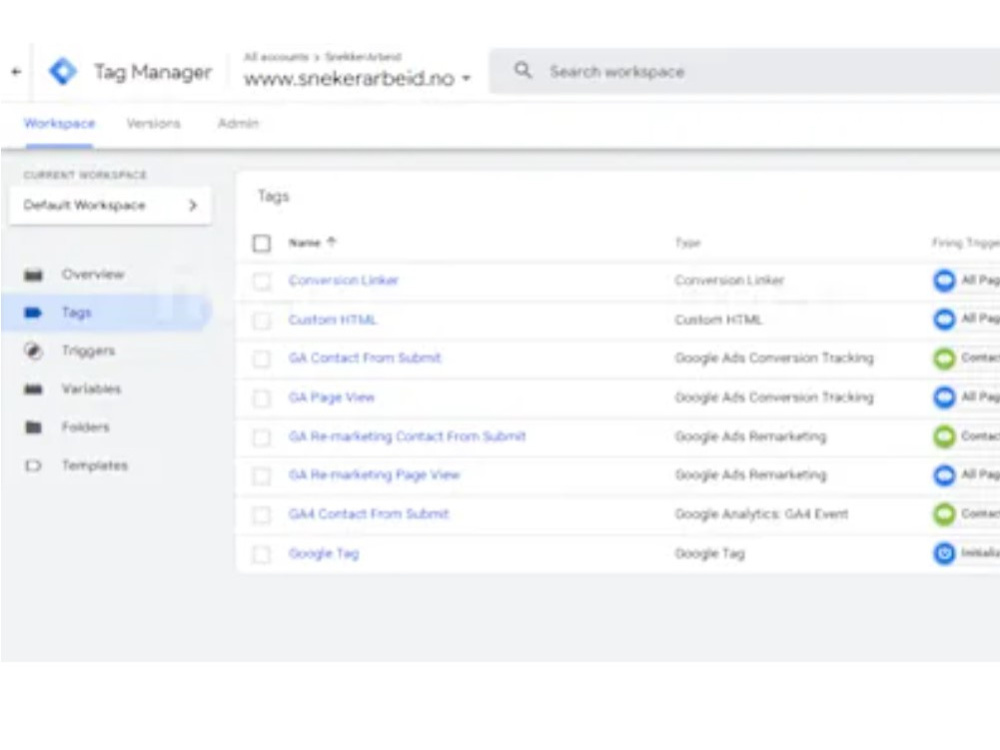Sort tags by the Name column arrow
The height and width of the screenshot is (750, 1000).
pos(331,242)
